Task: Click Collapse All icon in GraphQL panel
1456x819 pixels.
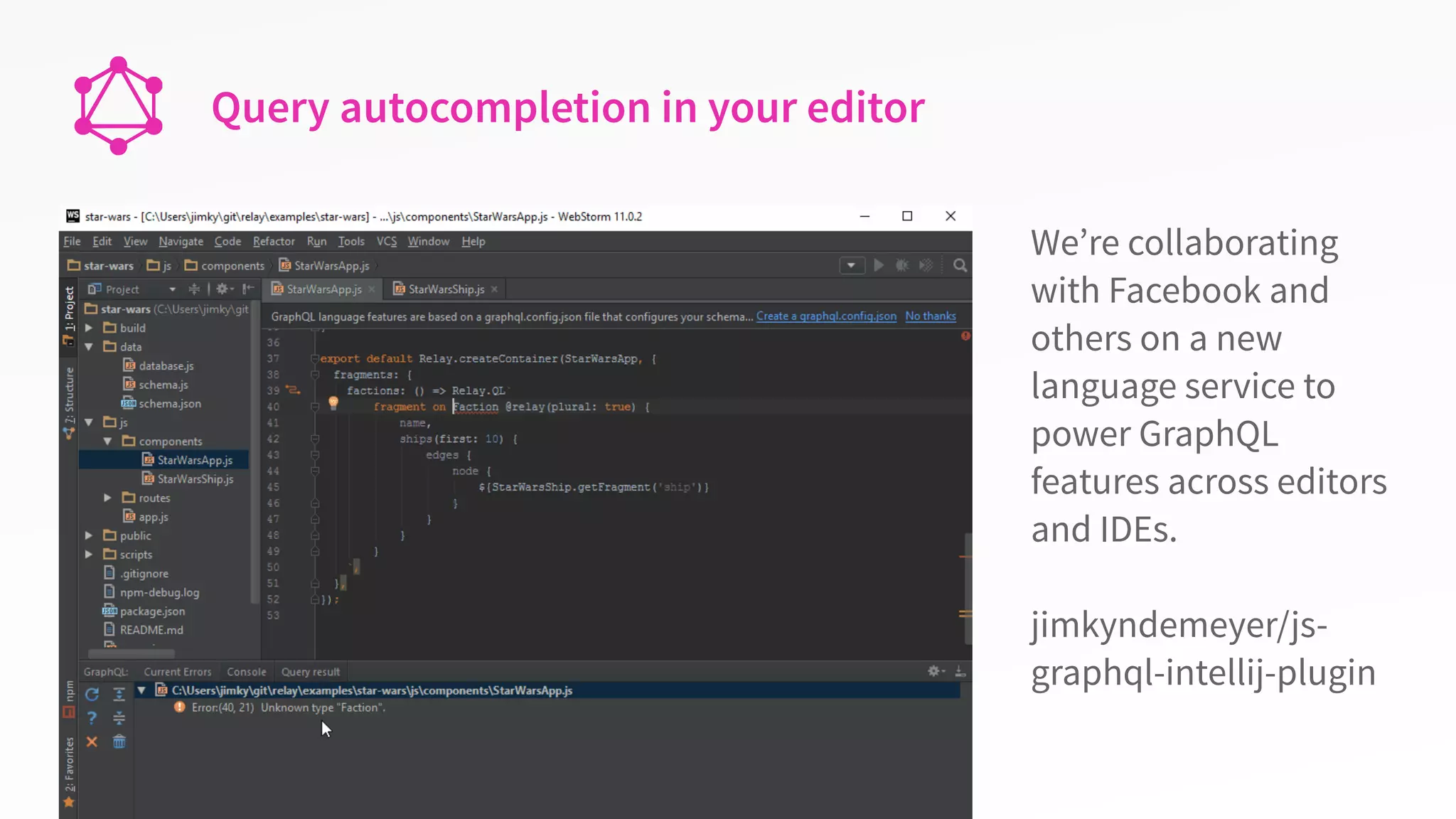Action: coord(119,718)
